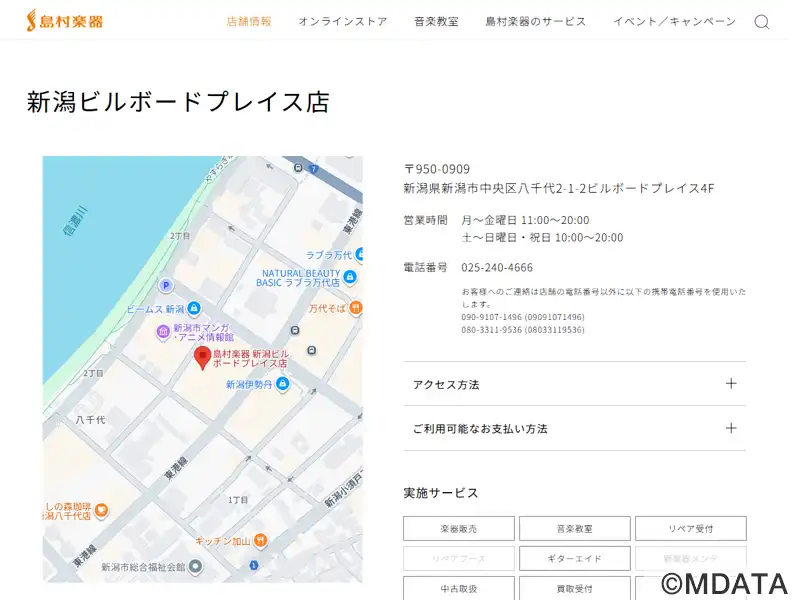Click the リペア受付 service button
The width and height of the screenshot is (800, 600).
691,529
